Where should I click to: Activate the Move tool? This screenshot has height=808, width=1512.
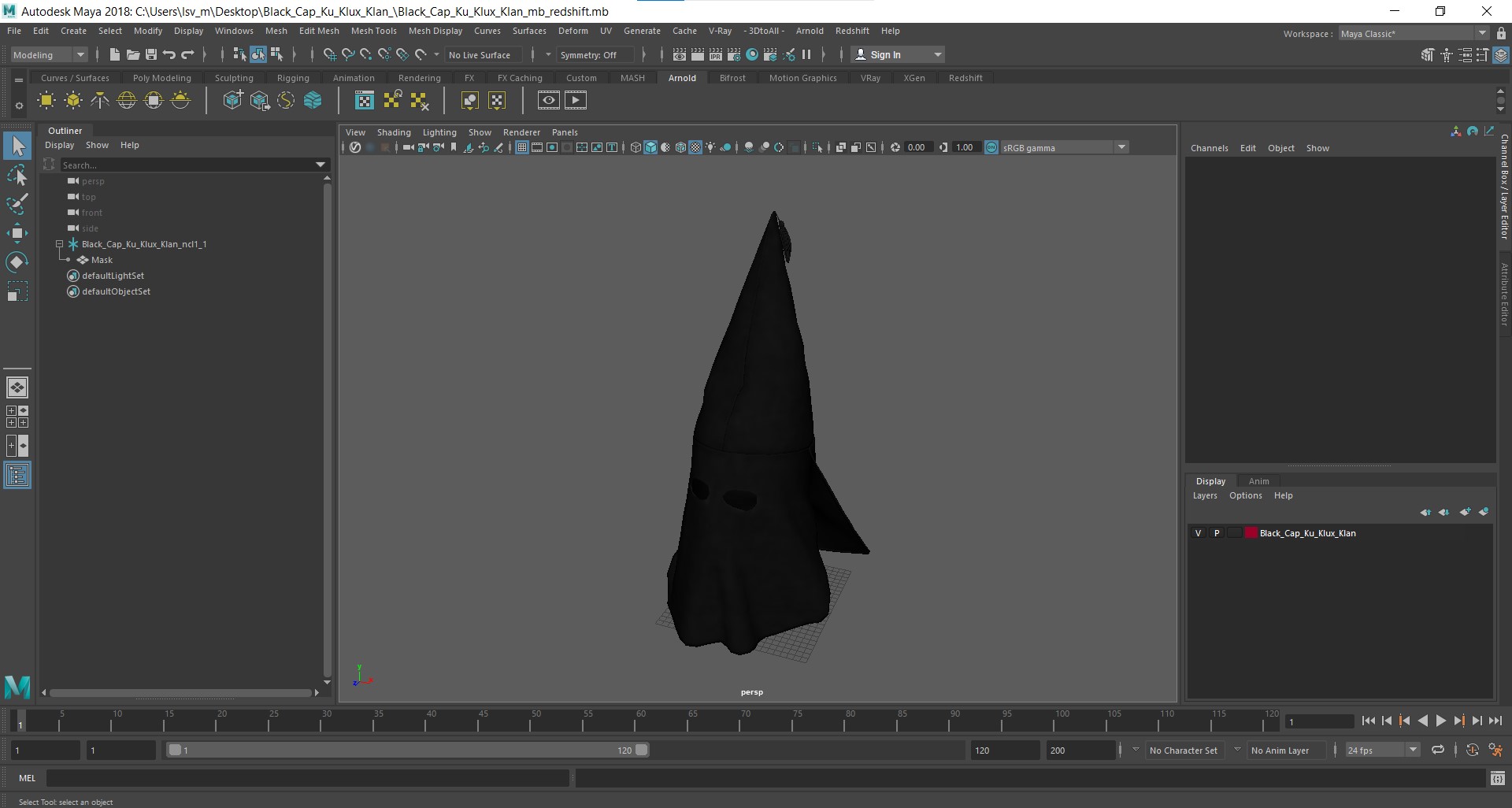[x=17, y=233]
